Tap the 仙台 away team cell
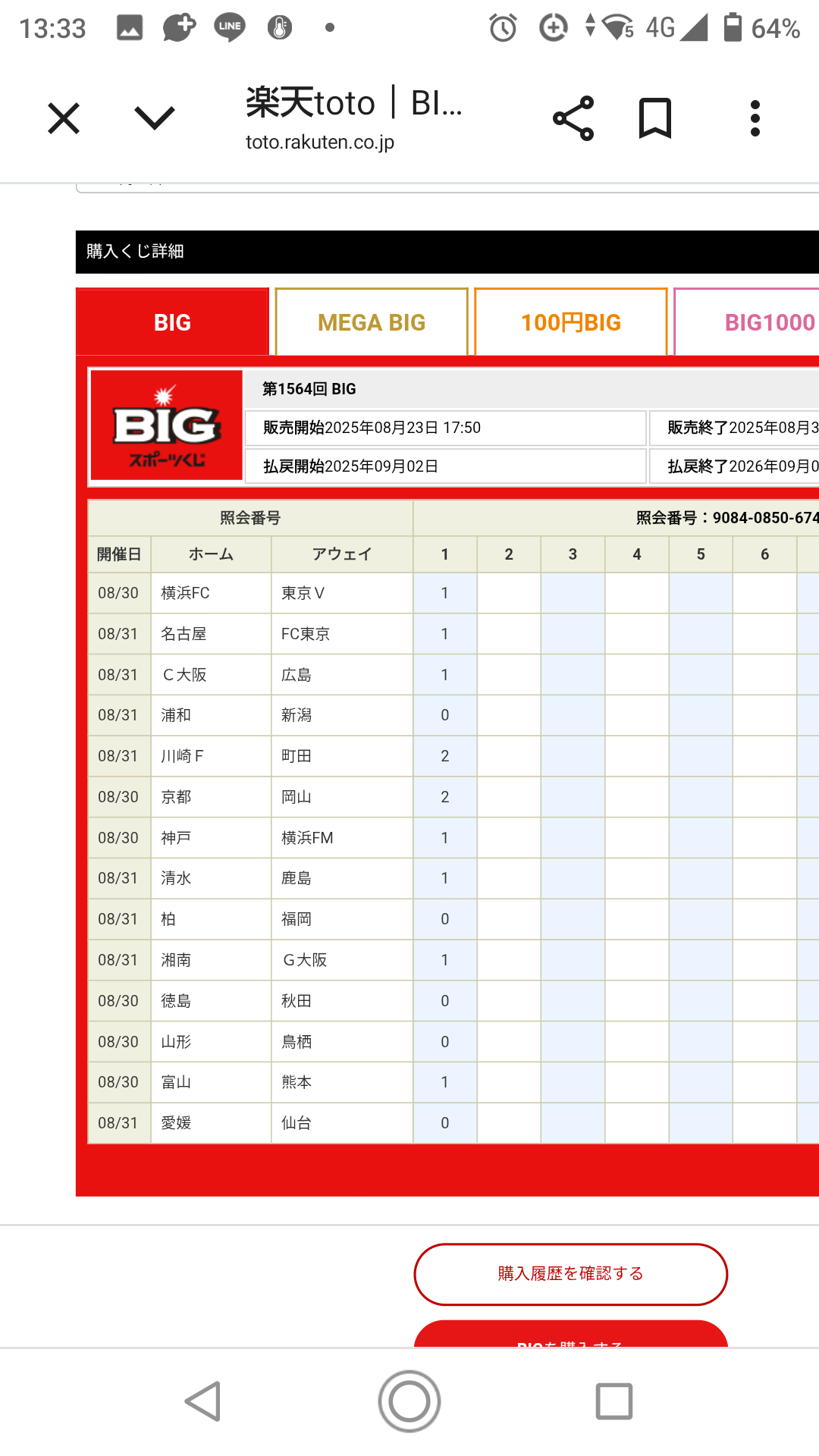The width and height of the screenshot is (819, 1456). click(x=342, y=1123)
